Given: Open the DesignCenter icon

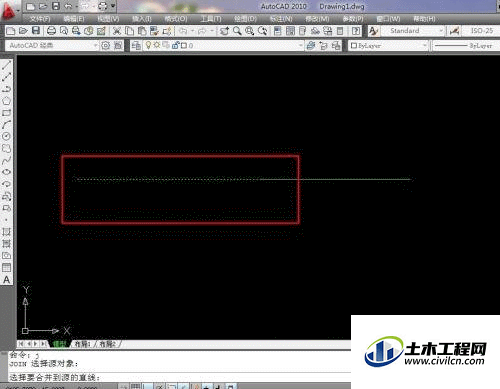Looking at the screenshot, I should tap(290, 31).
